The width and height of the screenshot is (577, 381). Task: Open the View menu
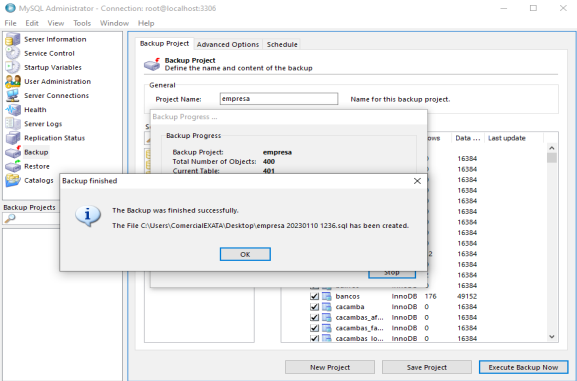coord(56,23)
